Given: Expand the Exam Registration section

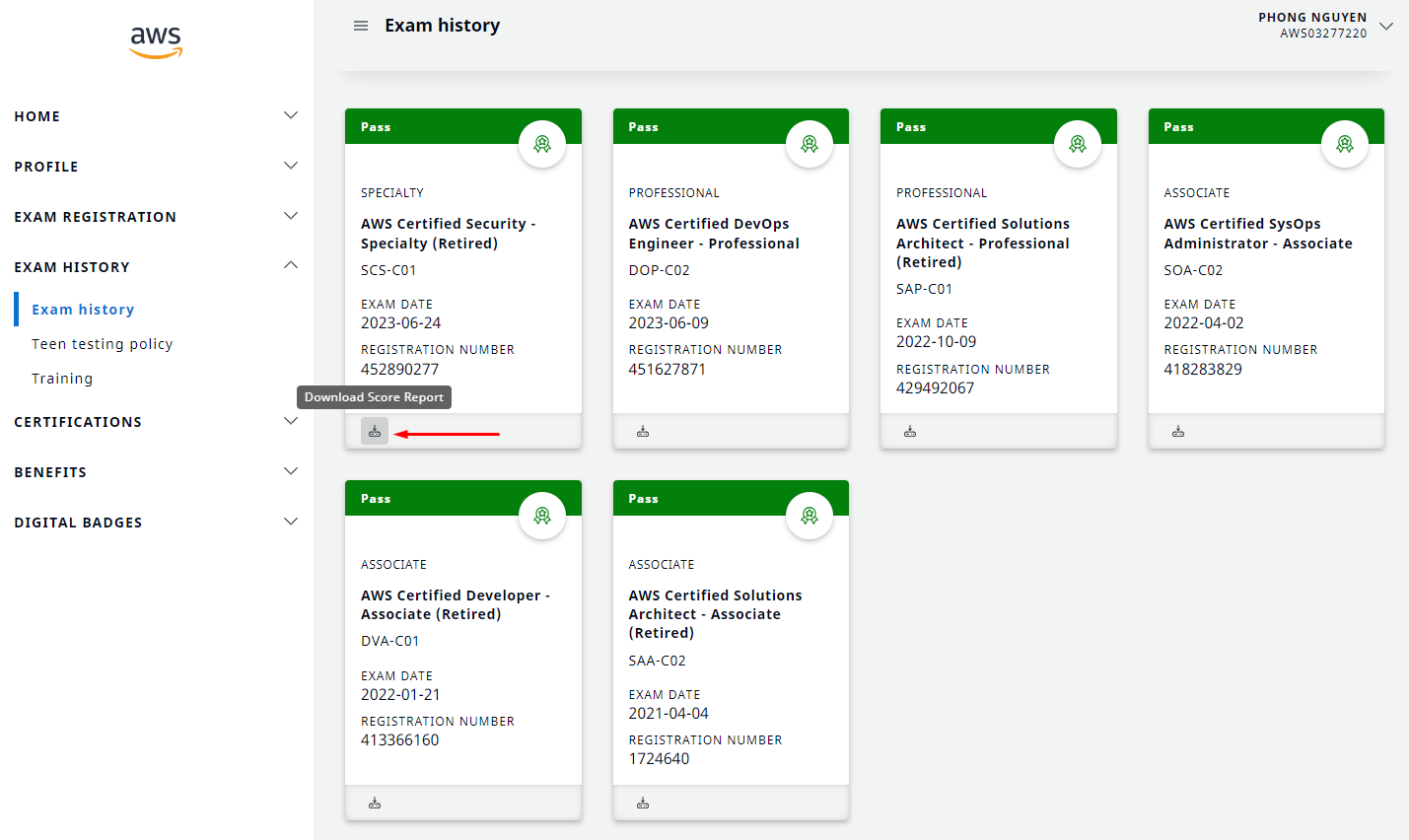Looking at the screenshot, I should 291,216.
